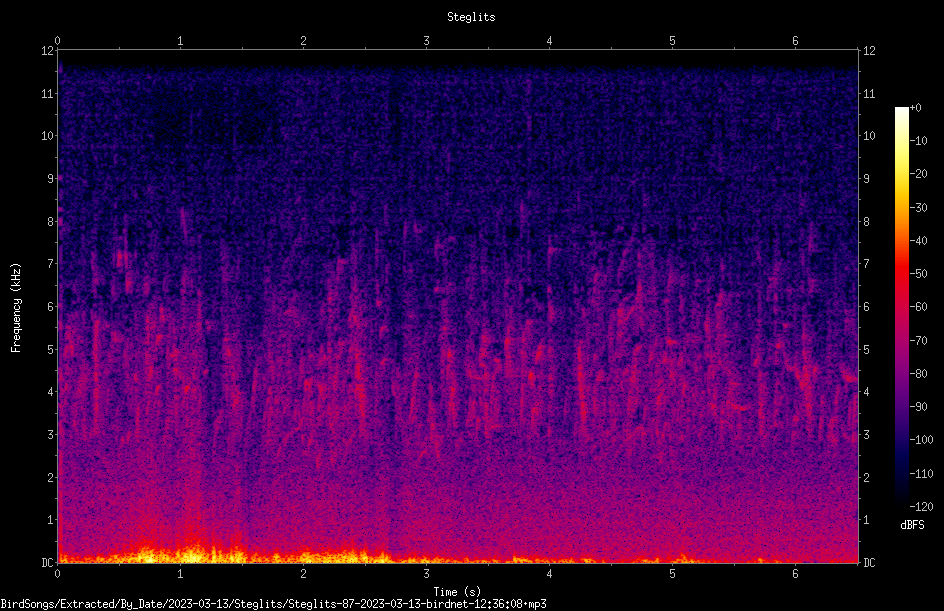Screen dimensions: 944x611
Task: Click the -50 red area of color bar
Action: (x=901, y=274)
